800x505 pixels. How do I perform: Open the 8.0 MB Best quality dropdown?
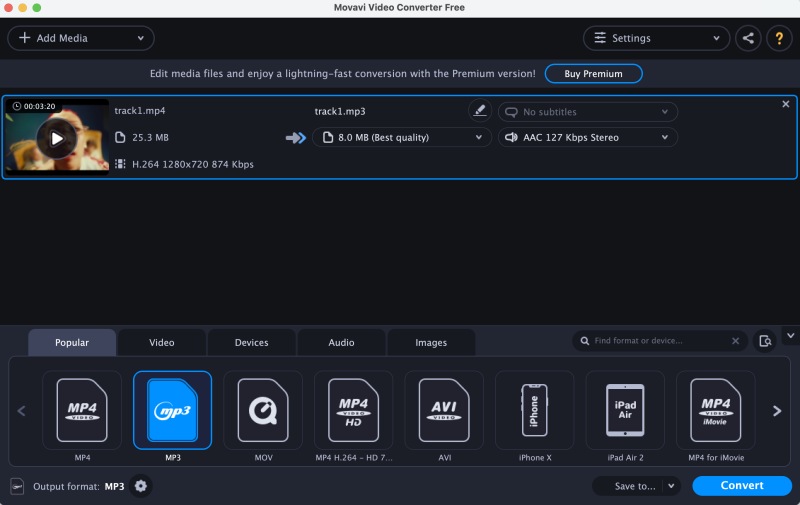point(402,137)
